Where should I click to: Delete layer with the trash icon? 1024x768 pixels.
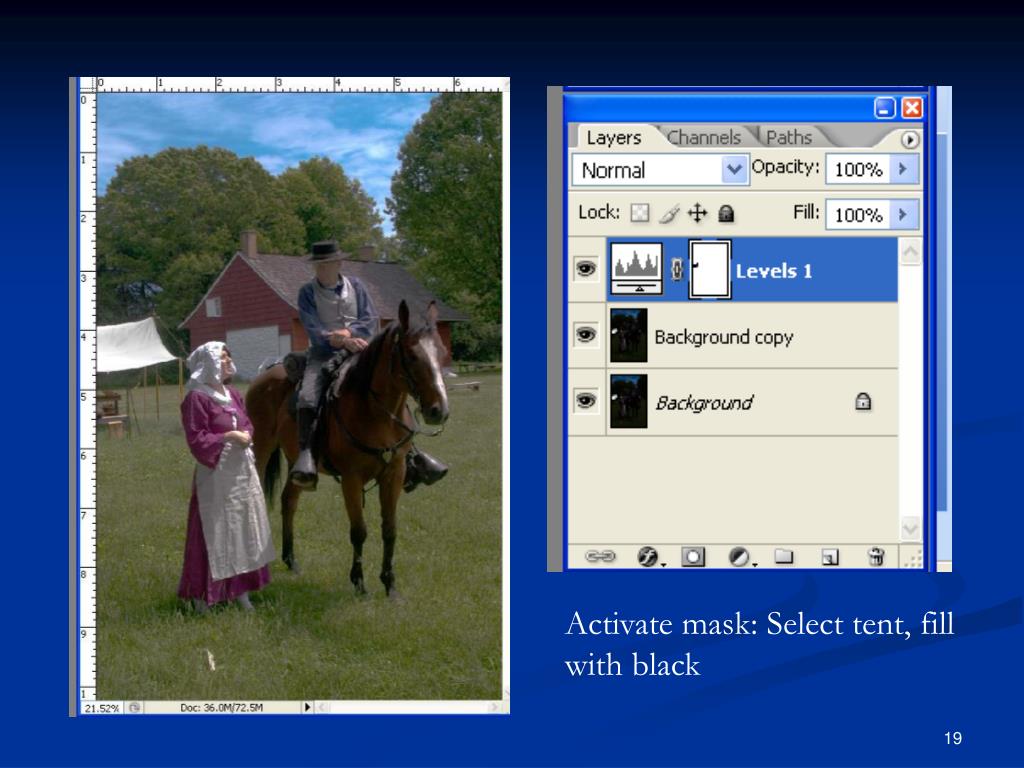coord(876,556)
